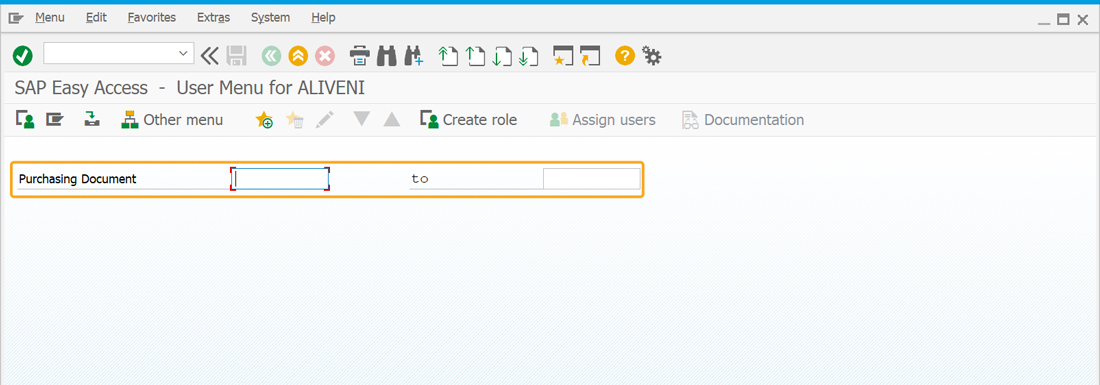Click the red Cancel icon
1100x385 pixels.
[325, 55]
